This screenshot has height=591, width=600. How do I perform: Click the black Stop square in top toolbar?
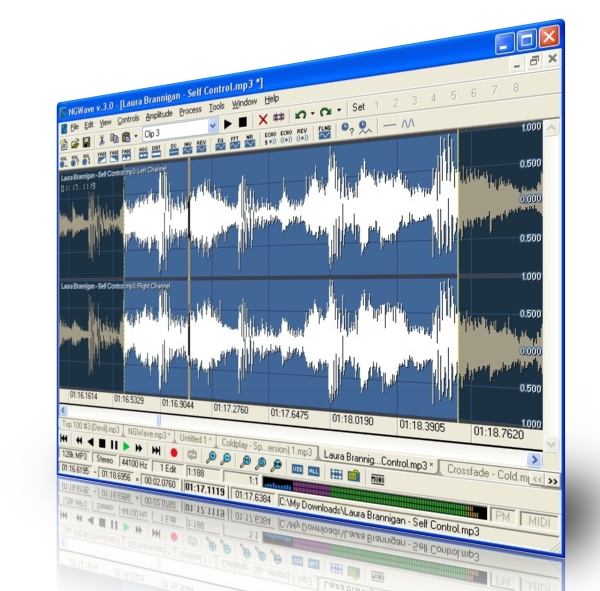tap(243, 122)
